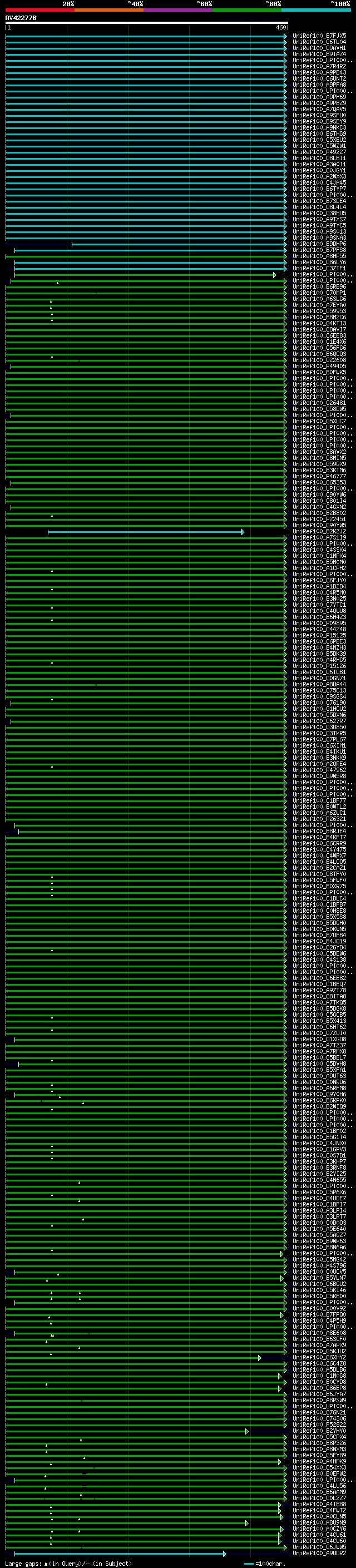The width and height of the screenshot is (356, 1568).
Task: Select the UniRef100_A6SLG6 label
Action: coord(319,299)
